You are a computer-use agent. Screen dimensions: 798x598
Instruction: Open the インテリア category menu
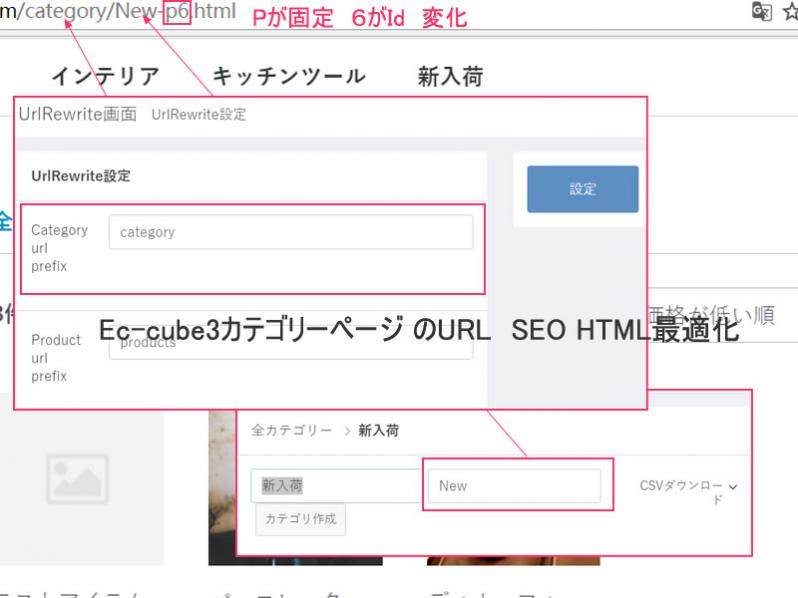click(x=105, y=76)
